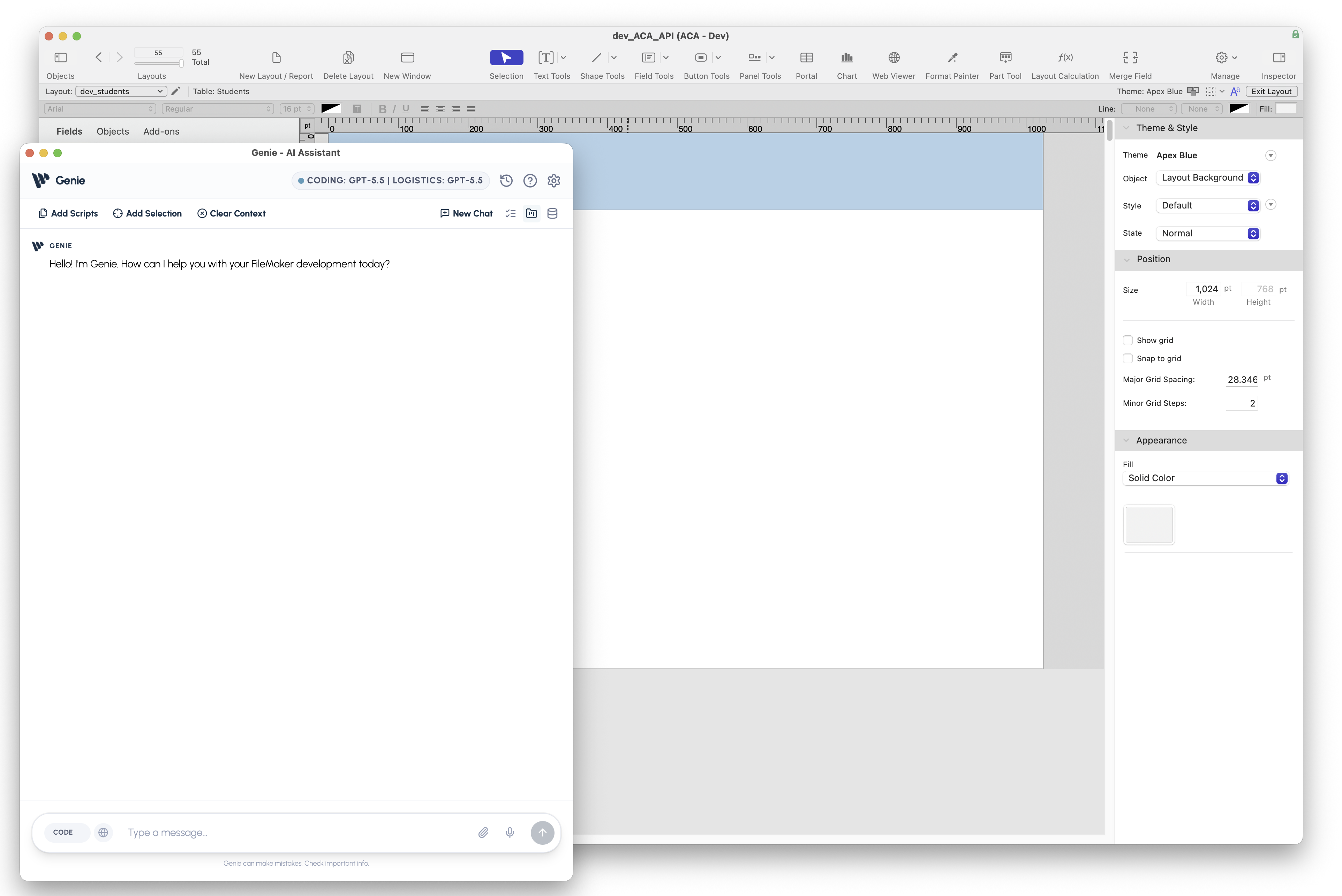The image size is (1342, 896).
Task: Collapse the Theme & Style section
Action: 1125,128
